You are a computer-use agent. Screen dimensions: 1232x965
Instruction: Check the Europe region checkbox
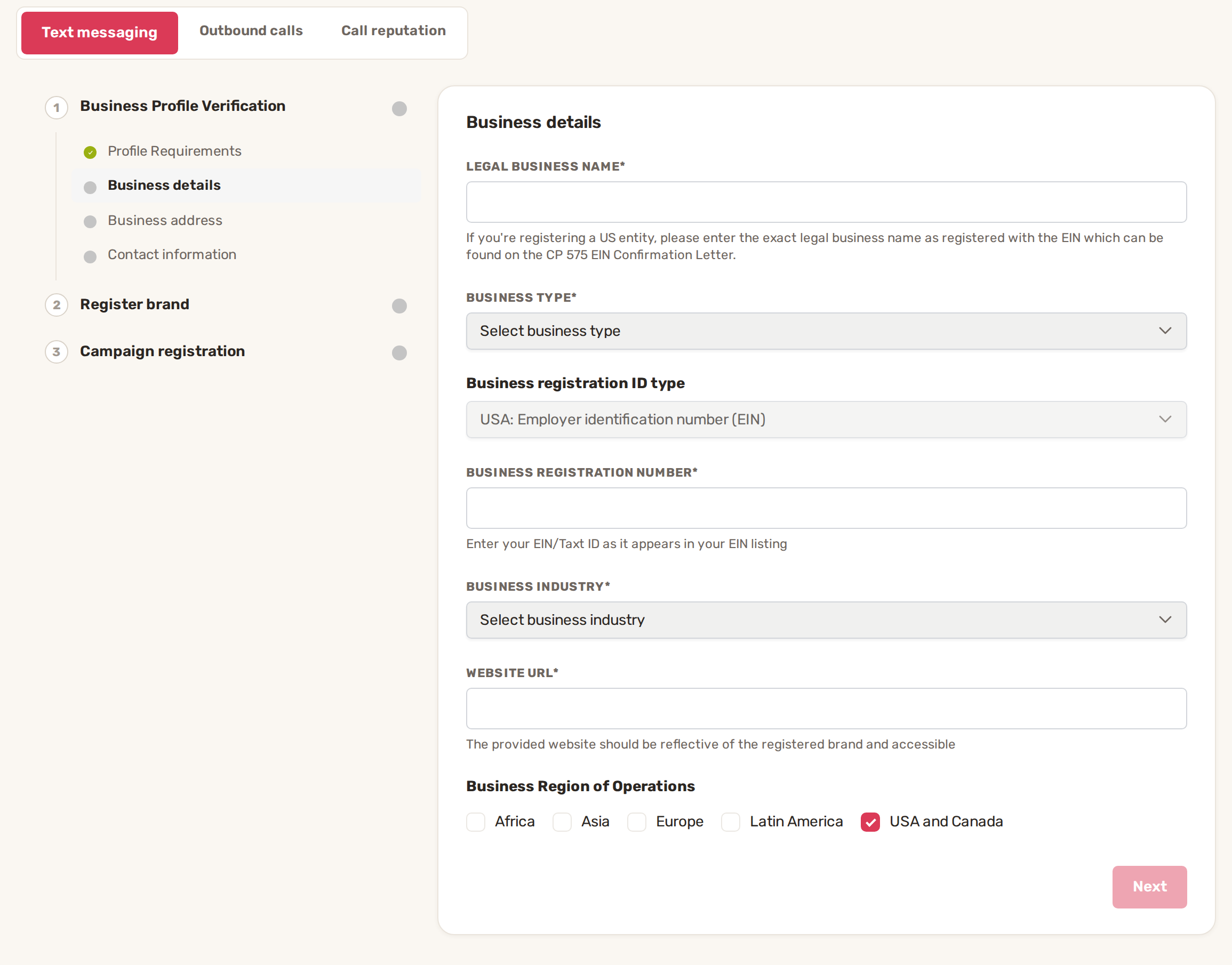pyautogui.click(x=637, y=822)
